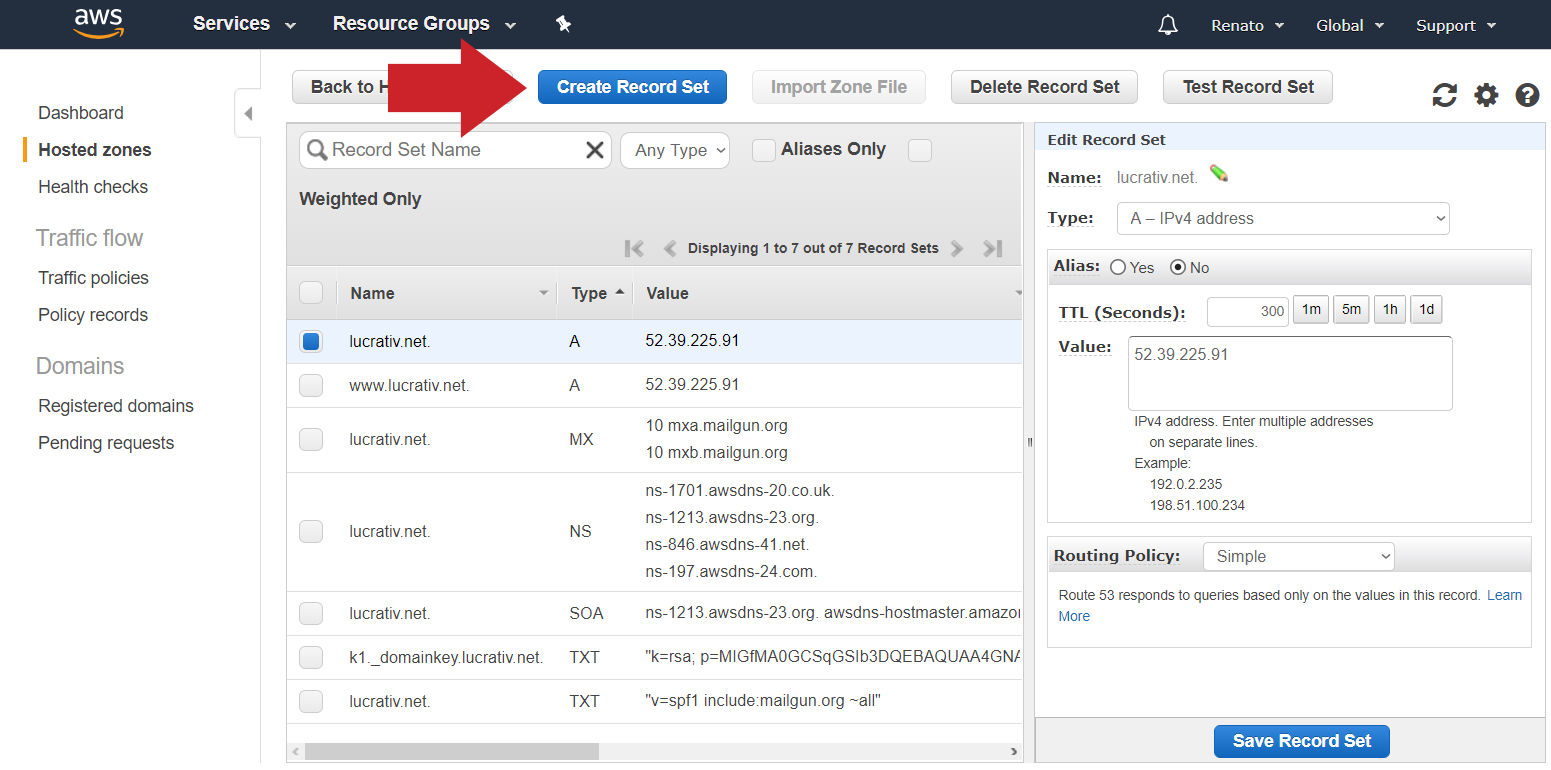
Task: Open the Resource Groups menu
Action: click(424, 24)
